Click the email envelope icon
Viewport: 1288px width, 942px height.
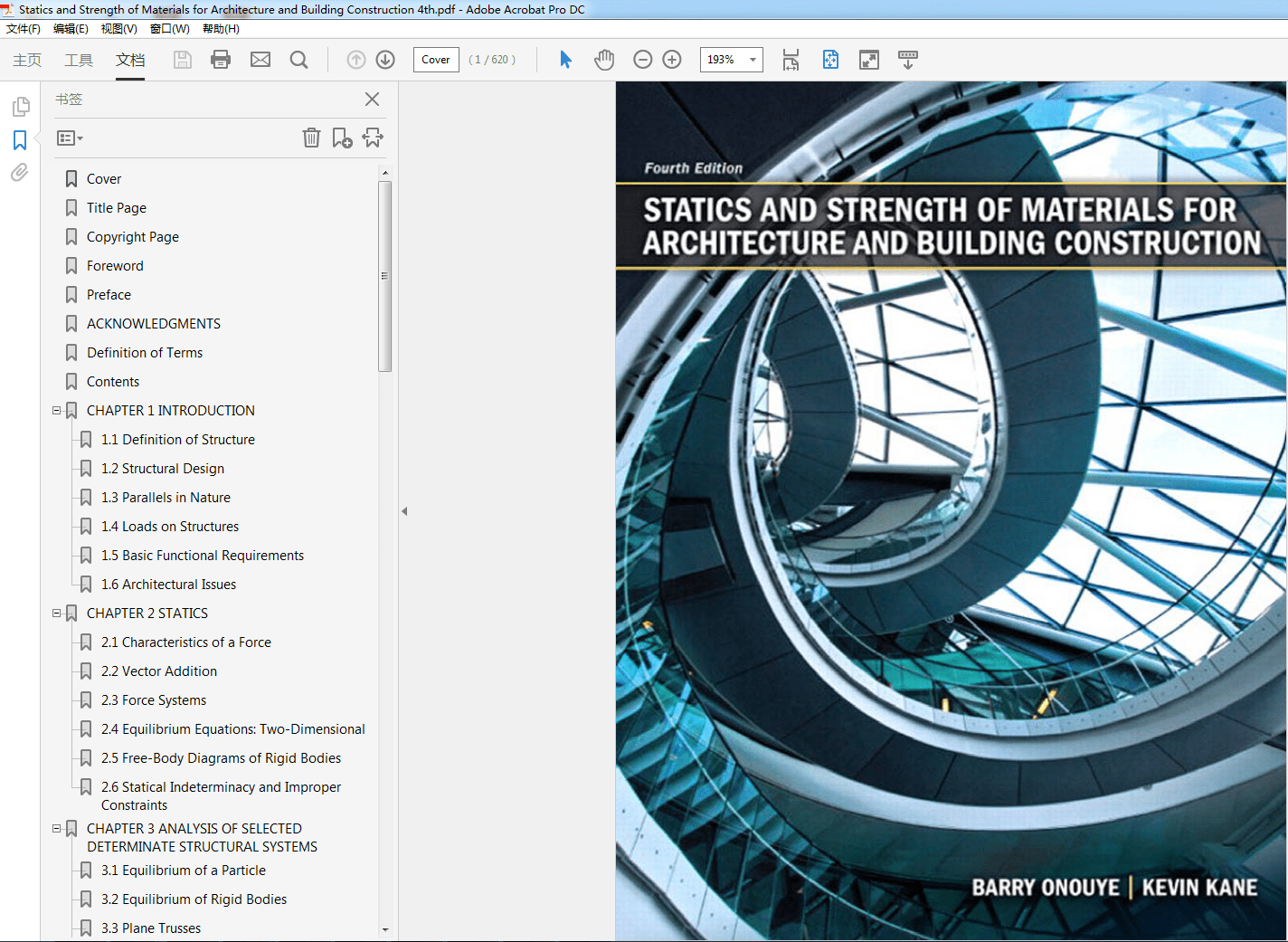(x=260, y=60)
